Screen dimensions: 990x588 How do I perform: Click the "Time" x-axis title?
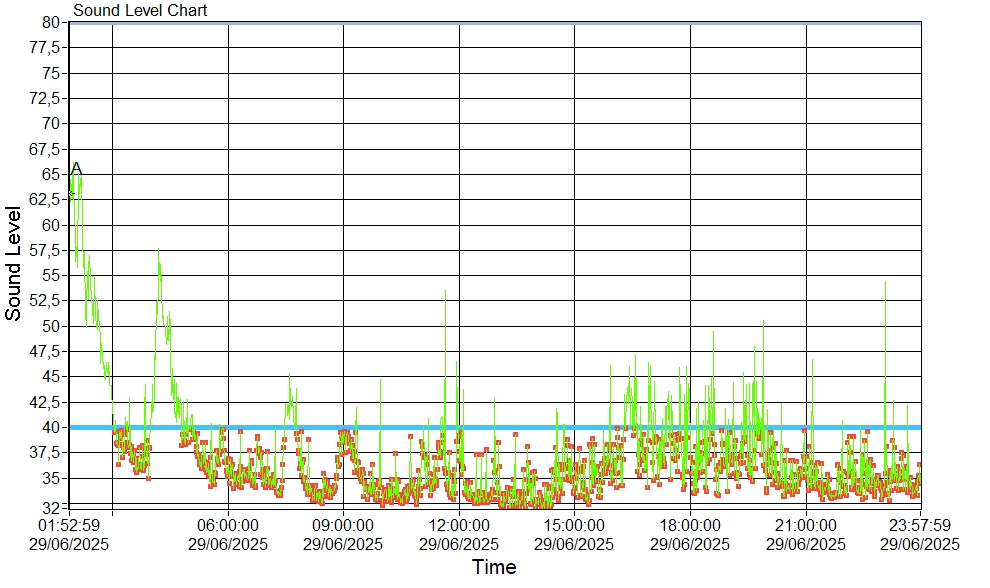point(494,567)
